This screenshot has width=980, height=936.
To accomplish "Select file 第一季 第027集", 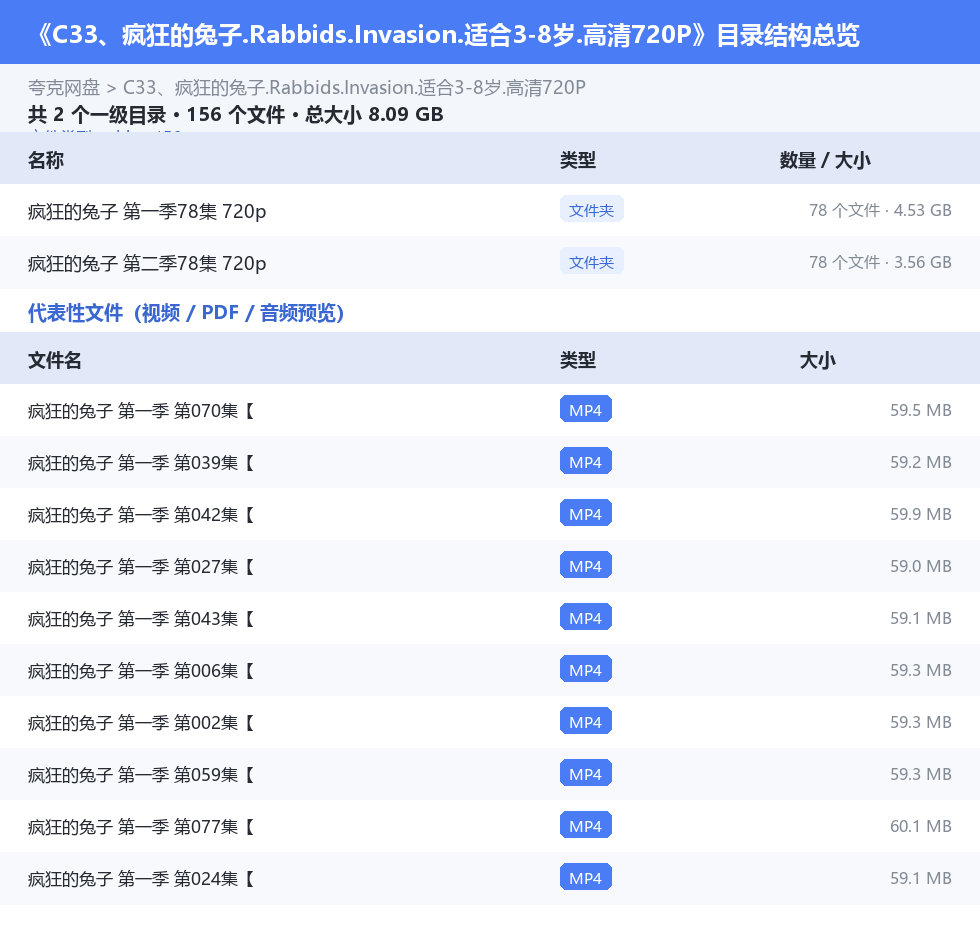I will click(x=141, y=566).
